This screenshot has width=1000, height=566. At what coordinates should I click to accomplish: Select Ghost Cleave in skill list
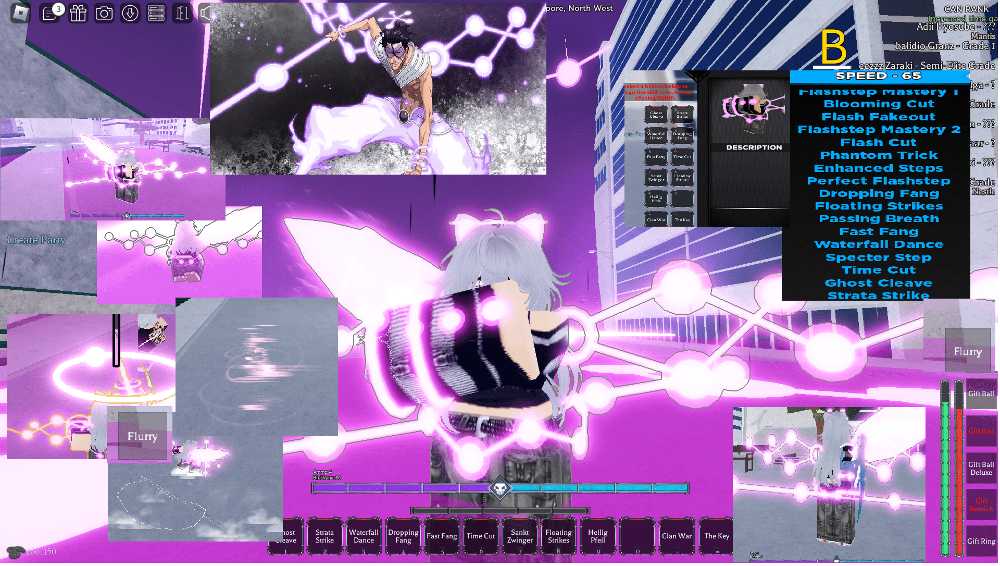[879, 283]
